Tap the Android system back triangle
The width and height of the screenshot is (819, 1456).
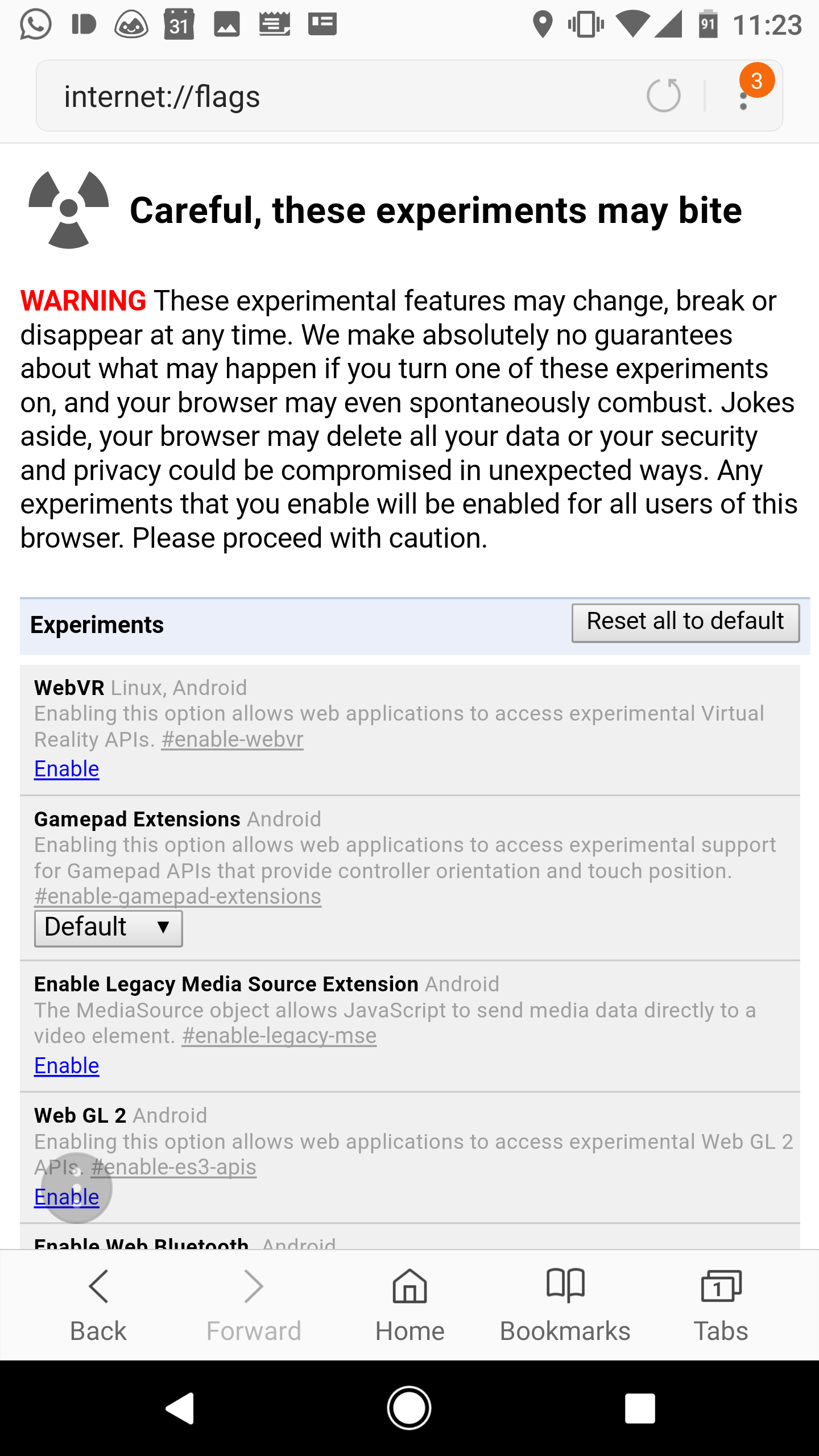coord(181,1408)
